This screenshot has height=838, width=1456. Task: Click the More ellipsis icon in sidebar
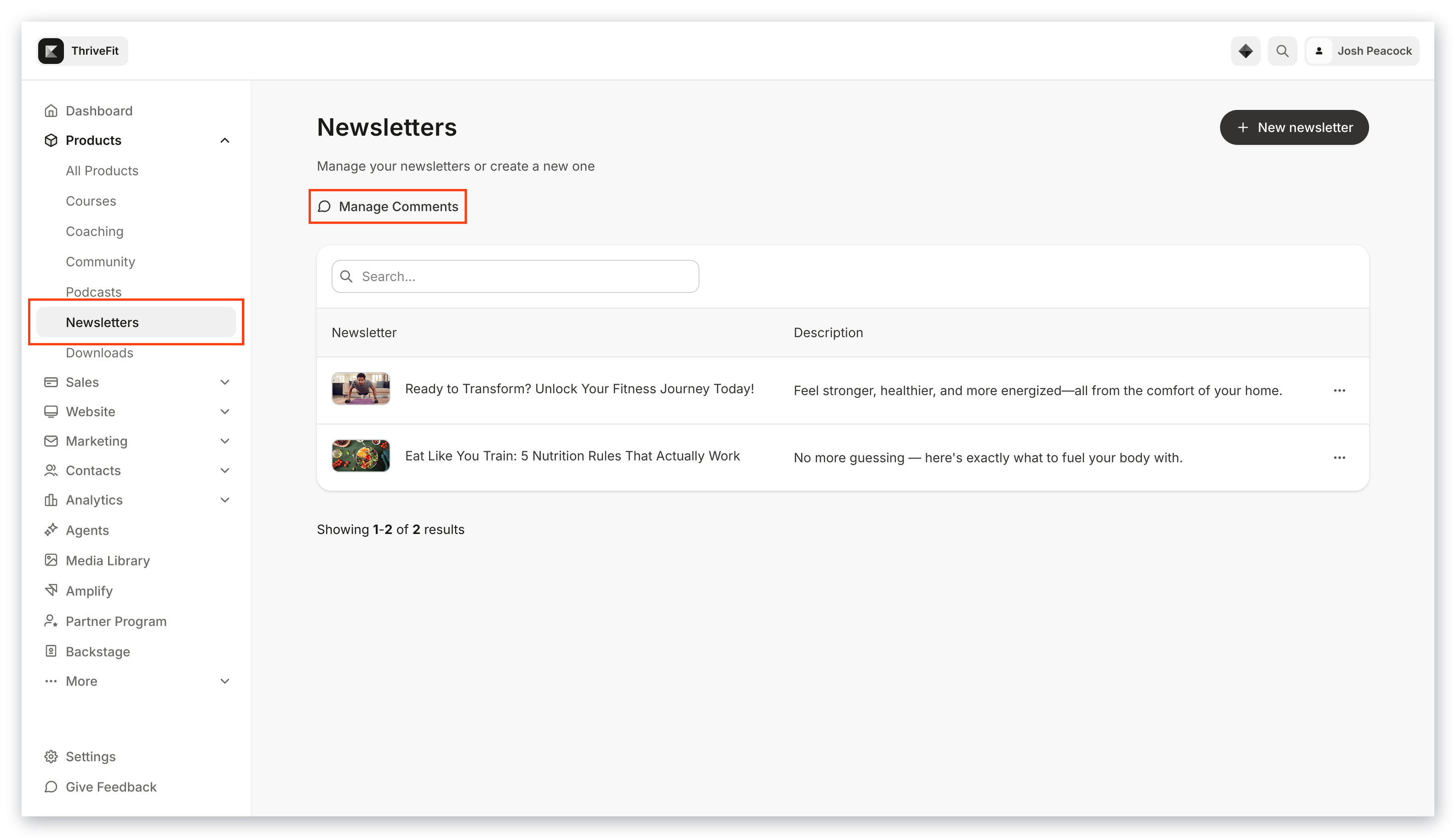(x=51, y=681)
